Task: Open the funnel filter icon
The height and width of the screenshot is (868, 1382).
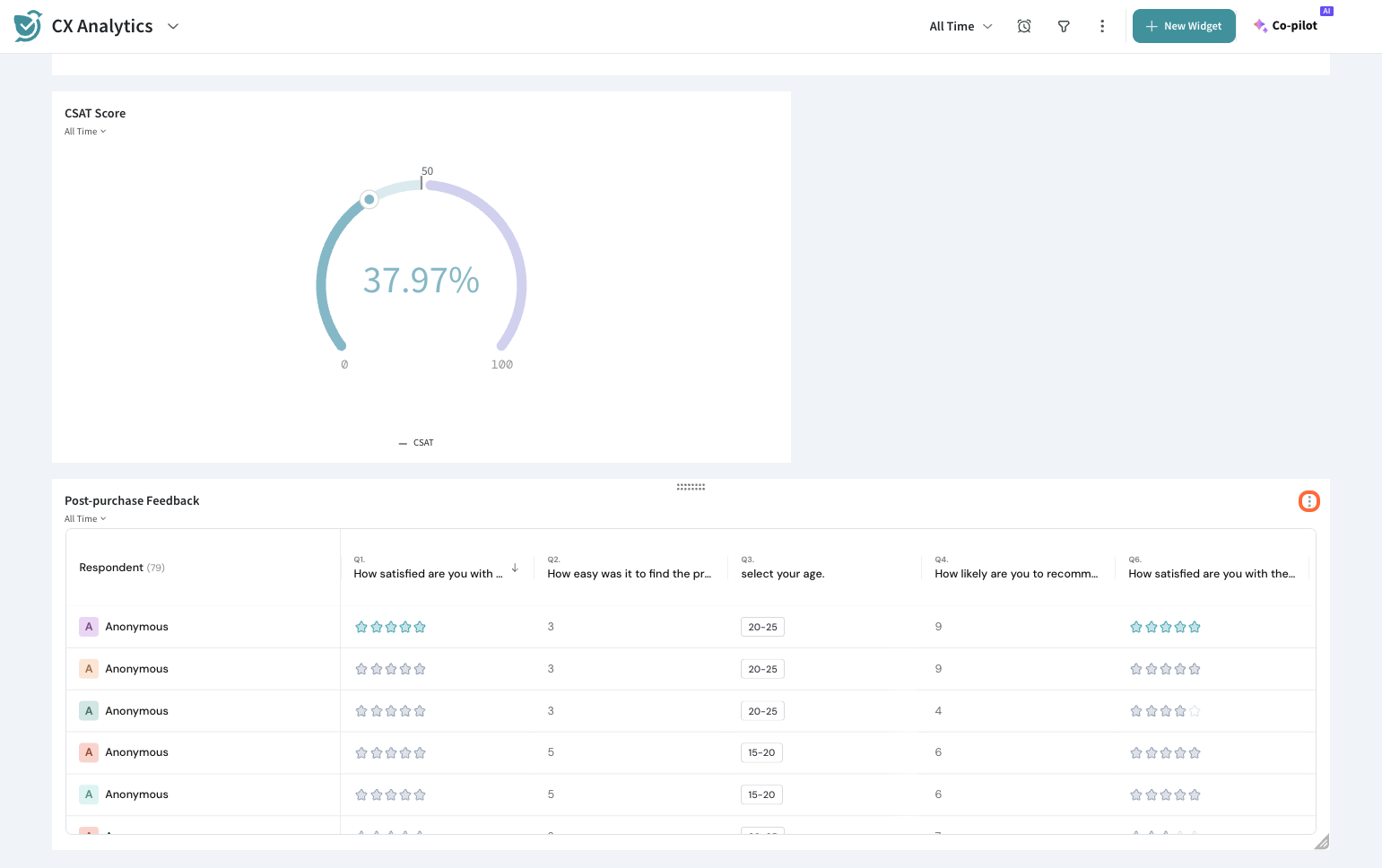Action: pos(1064,26)
